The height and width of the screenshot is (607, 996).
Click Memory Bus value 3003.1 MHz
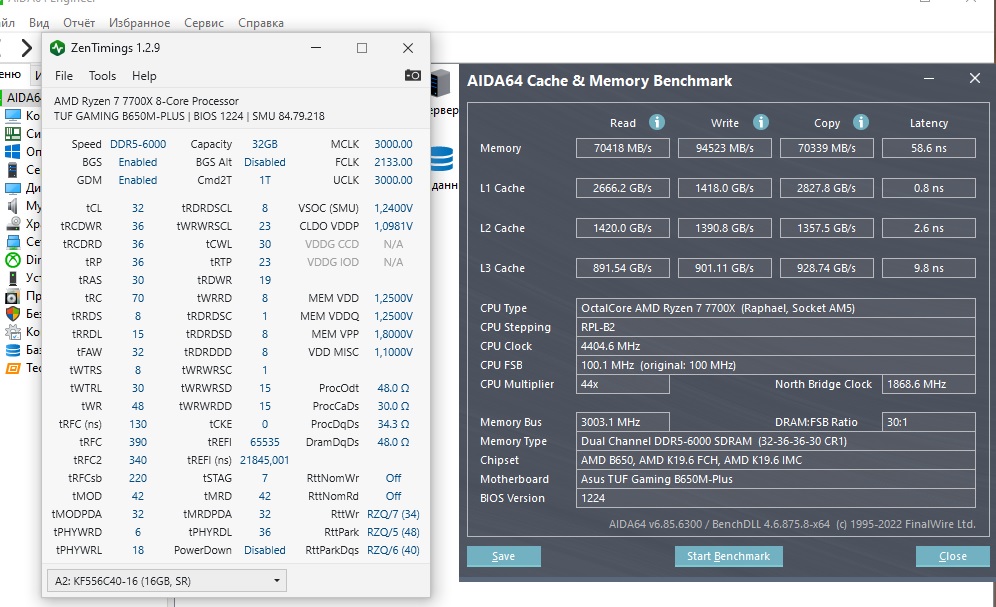(622, 422)
